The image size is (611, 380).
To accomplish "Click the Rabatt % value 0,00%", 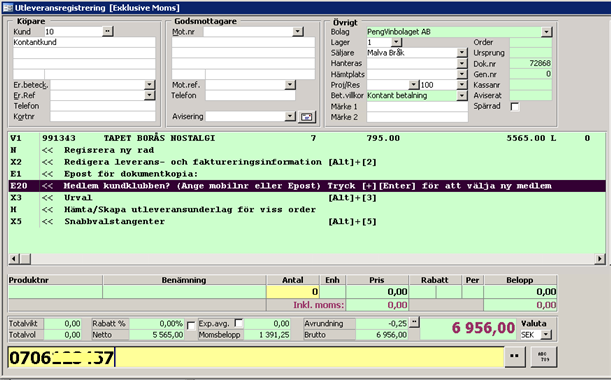I will coord(157,323).
